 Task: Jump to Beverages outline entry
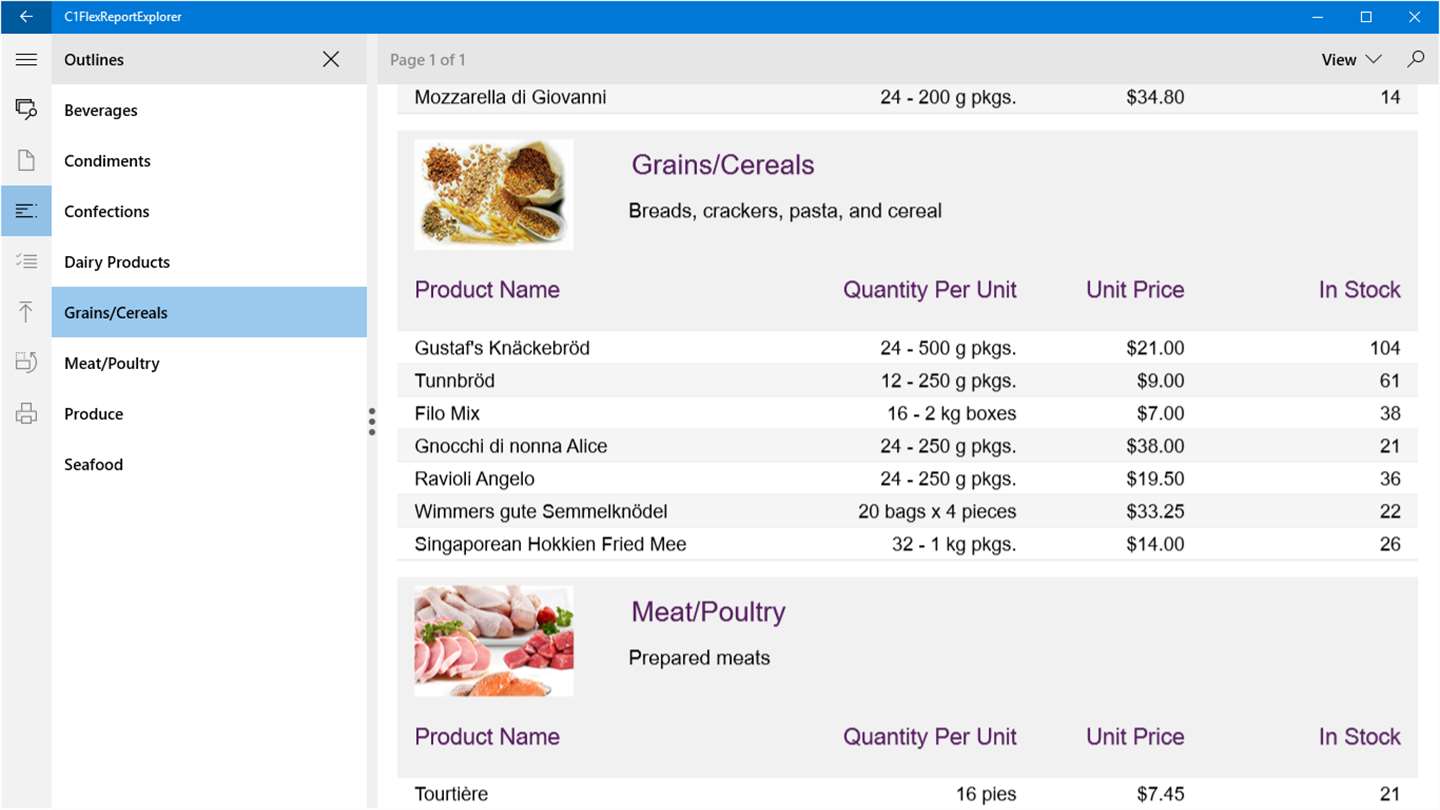(101, 110)
